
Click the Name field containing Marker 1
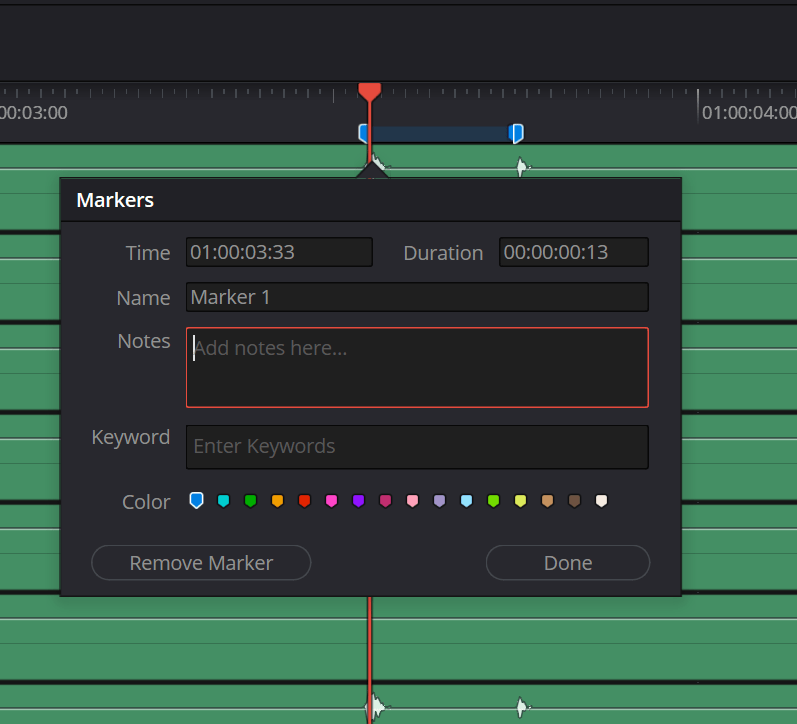tap(417, 297)
